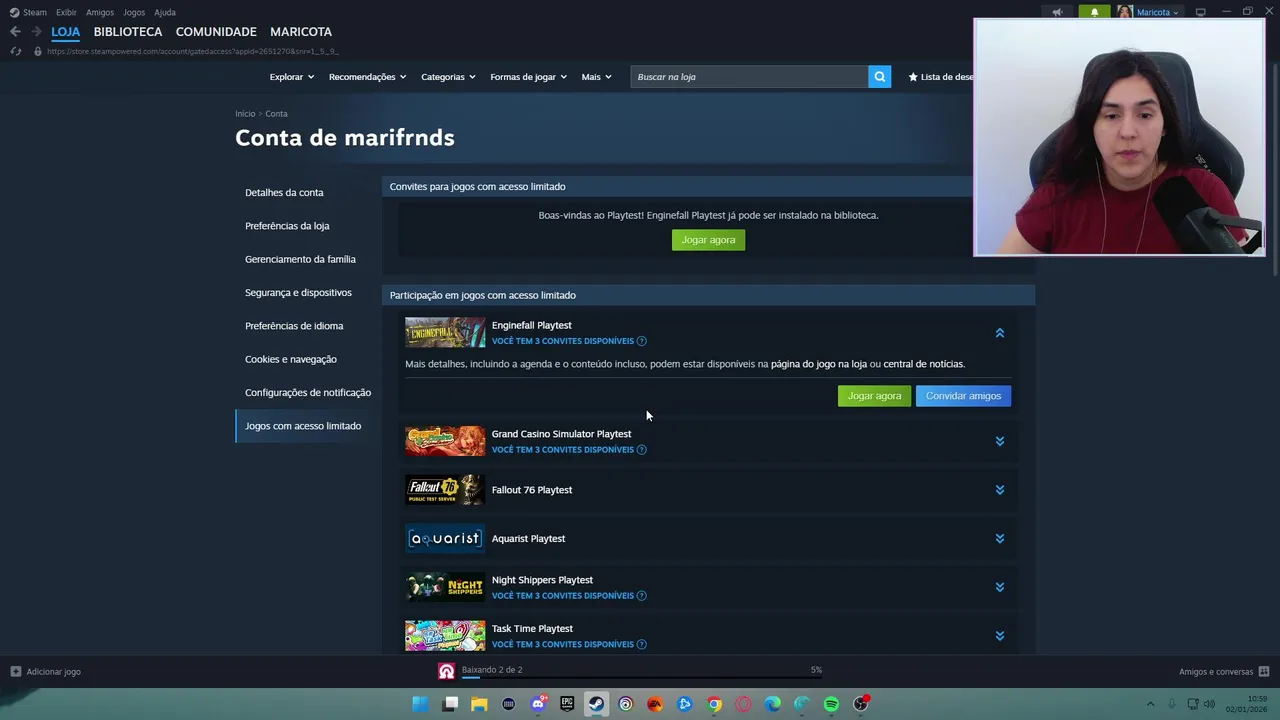Click Jogar agora in Enginefall details
This screenshot has width=1280, height=720.
tap(874, 396)
